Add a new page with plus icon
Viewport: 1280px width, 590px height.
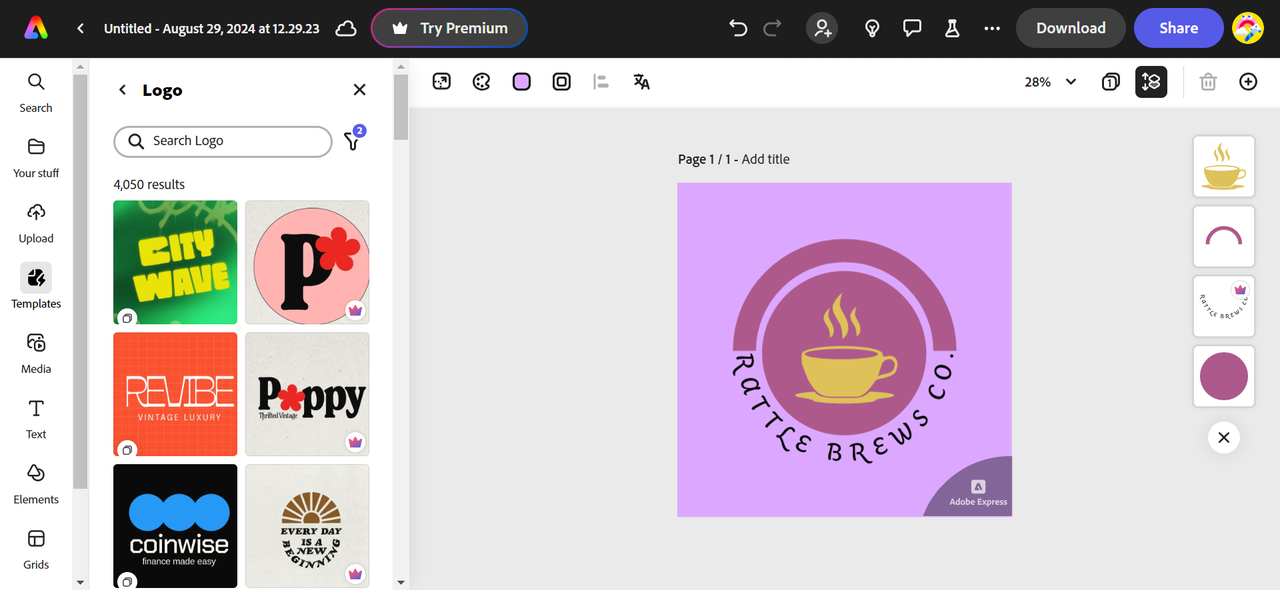point(1248,82)
